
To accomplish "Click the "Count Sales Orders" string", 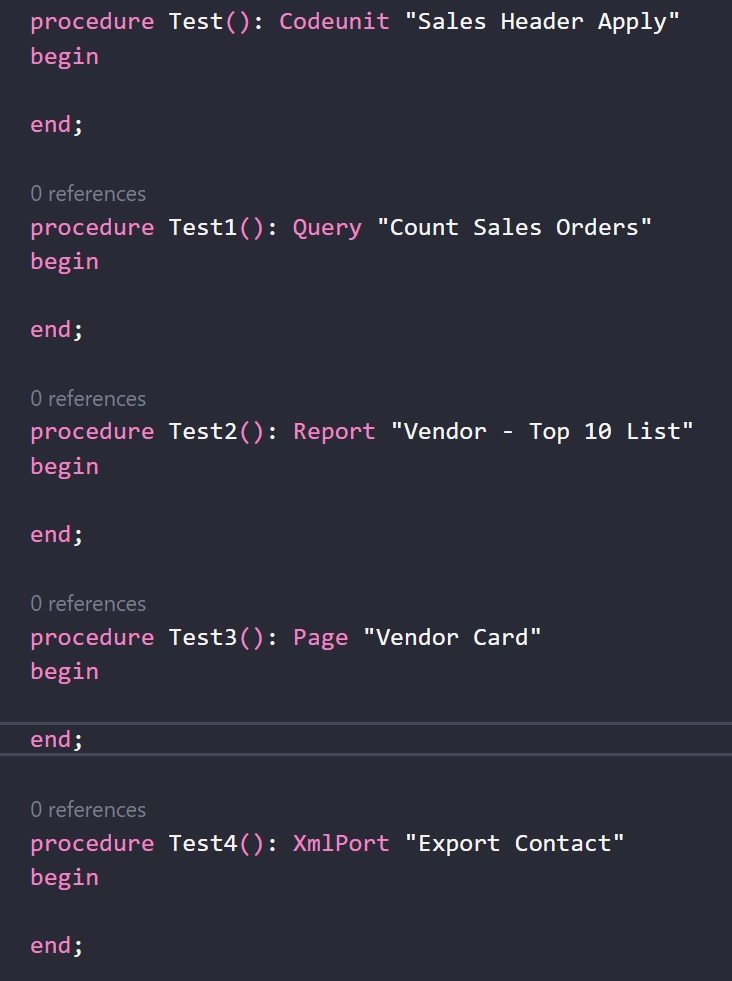I will click(514, 228).
